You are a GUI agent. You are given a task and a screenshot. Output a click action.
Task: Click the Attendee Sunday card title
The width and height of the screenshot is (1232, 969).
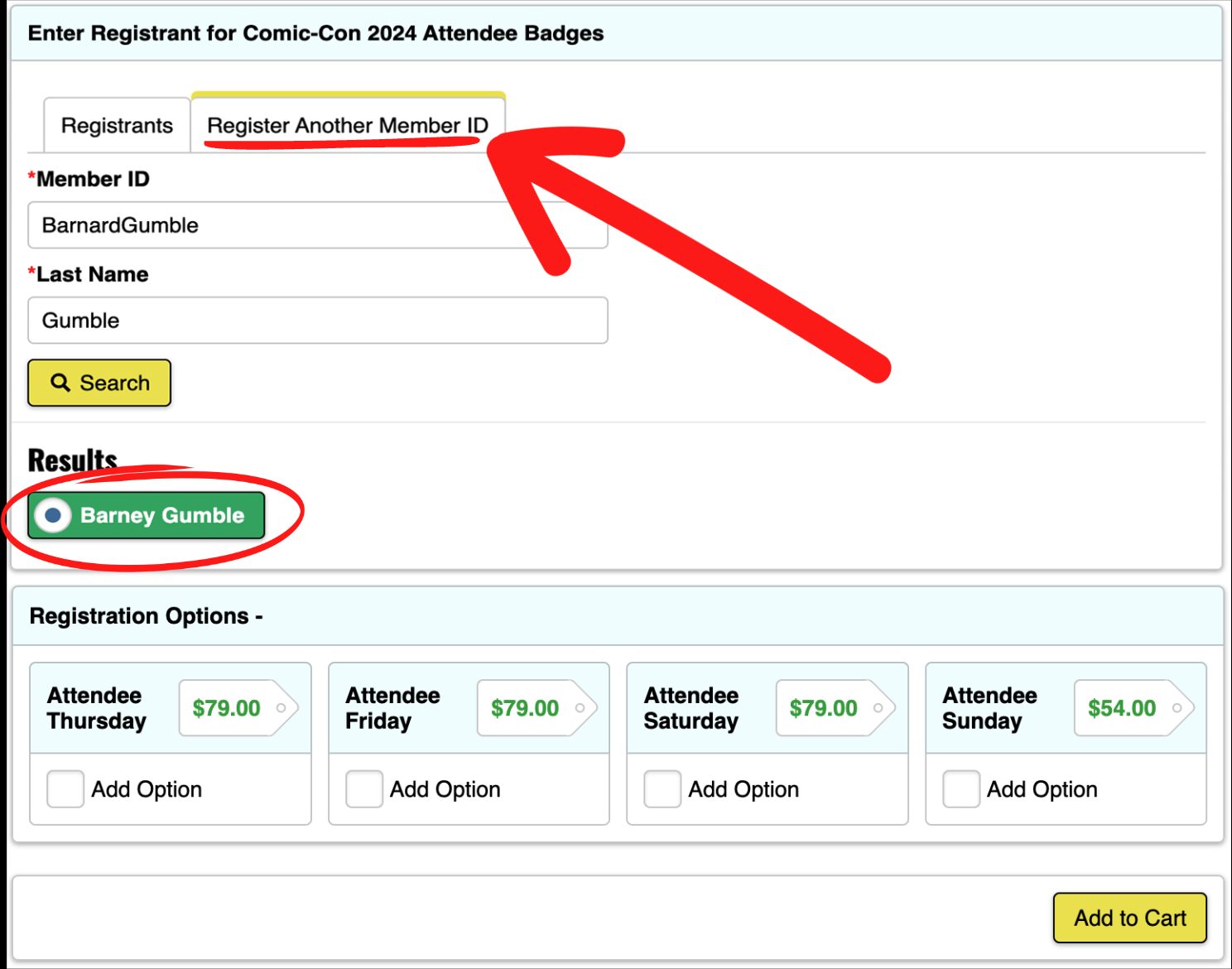point(989,708)
